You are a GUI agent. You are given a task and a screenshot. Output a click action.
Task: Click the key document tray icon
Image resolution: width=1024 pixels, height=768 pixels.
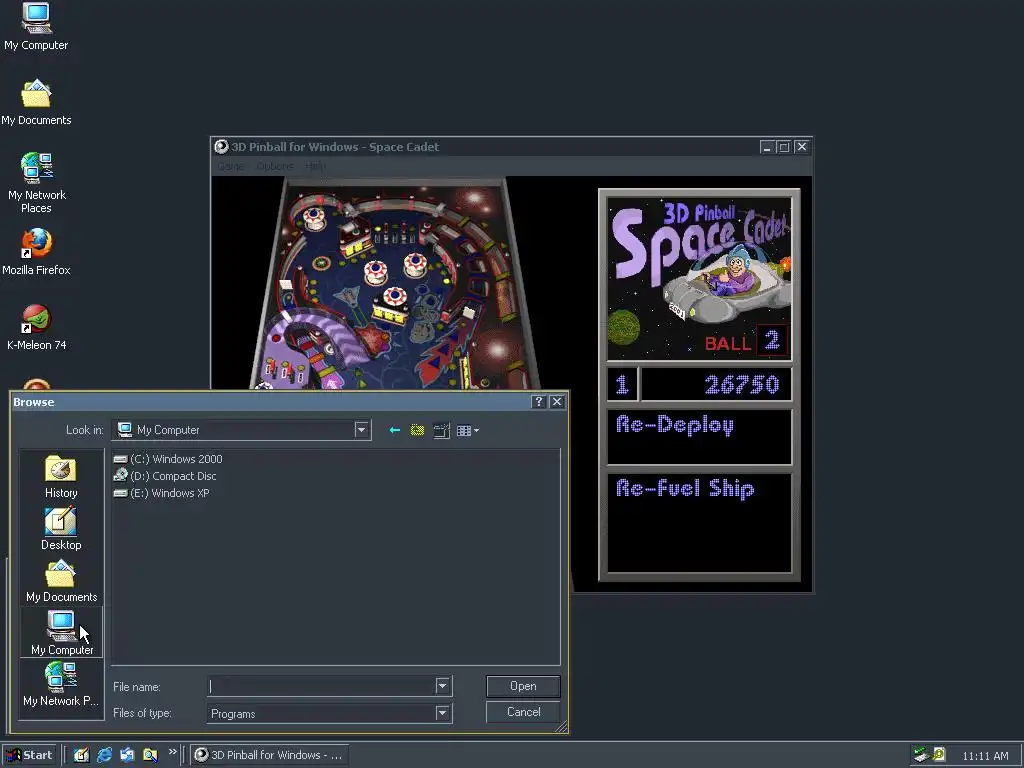tap(939, 755)
